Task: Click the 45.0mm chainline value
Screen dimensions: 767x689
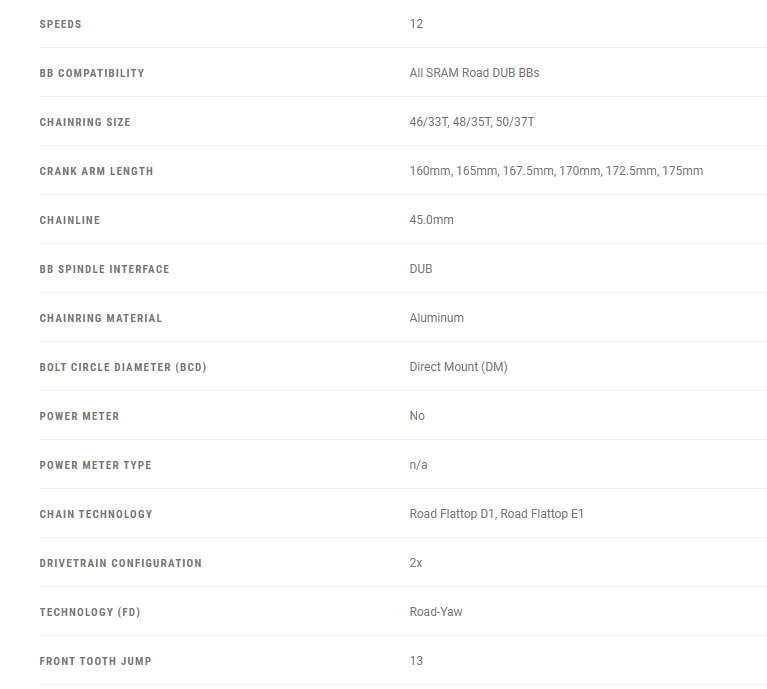Action: (431, 220)
